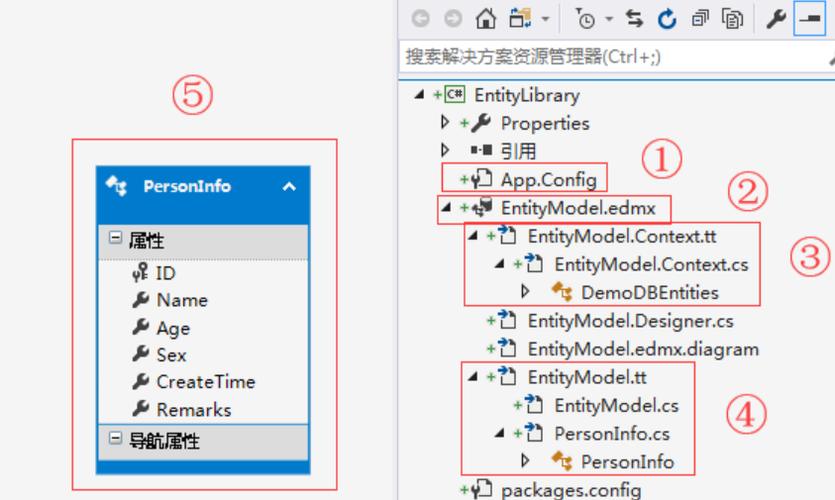Collapse the PersonInfo entity with chevron
The image size is (835, 500).
(289, 186)
